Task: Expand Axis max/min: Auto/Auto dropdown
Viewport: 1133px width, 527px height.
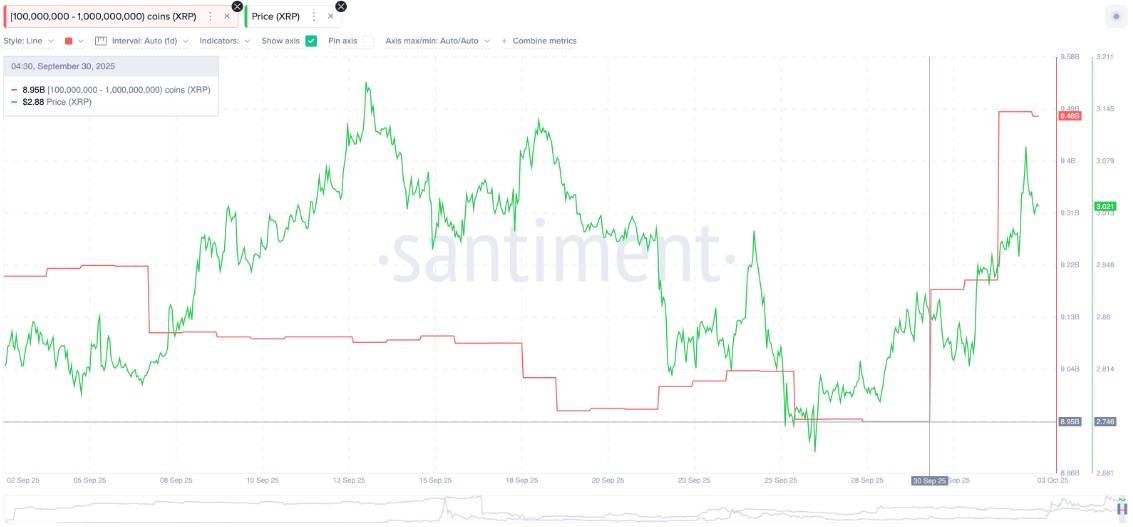Action: (x=438, y=41)
